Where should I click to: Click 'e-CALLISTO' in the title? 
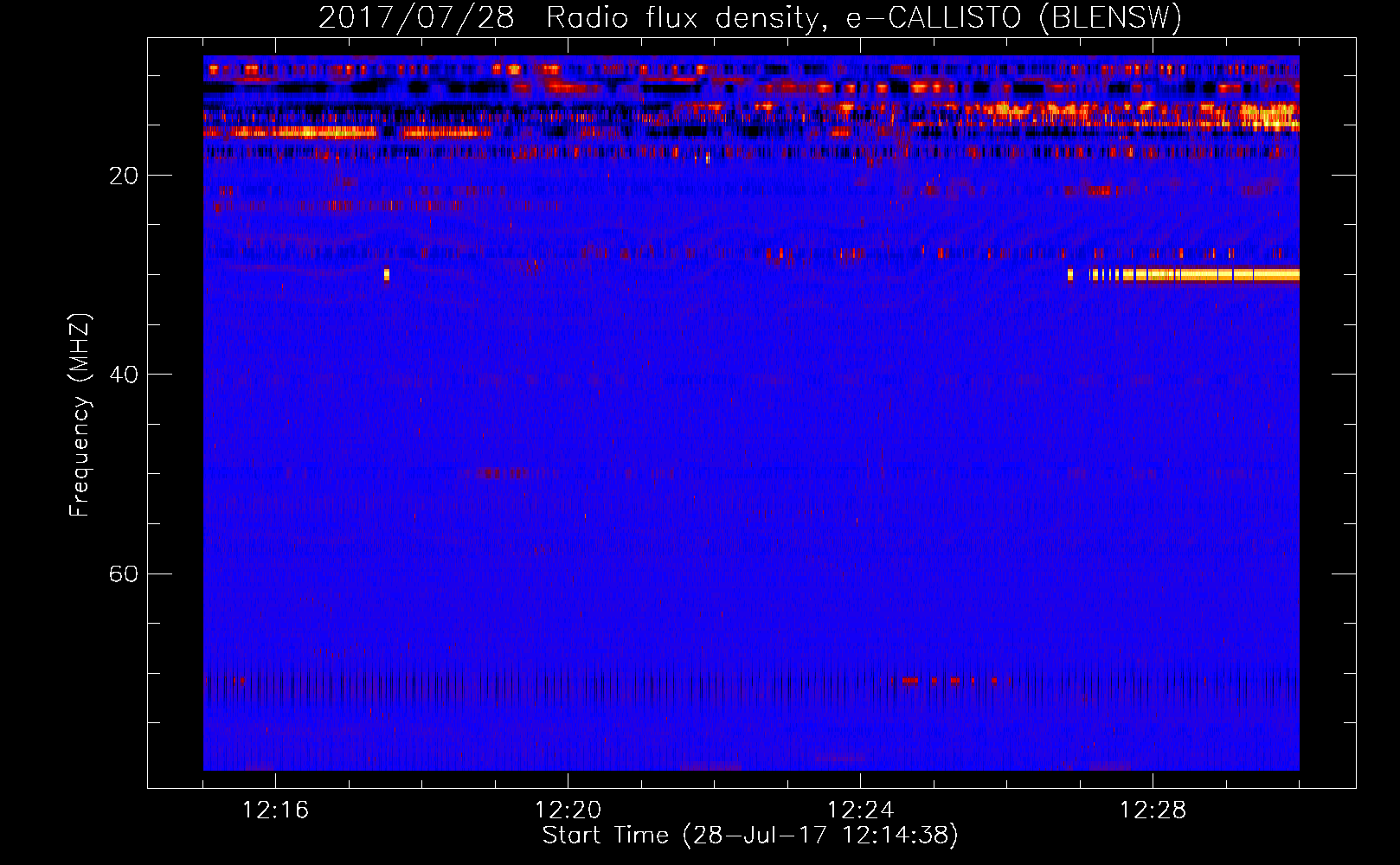[934, 18]
